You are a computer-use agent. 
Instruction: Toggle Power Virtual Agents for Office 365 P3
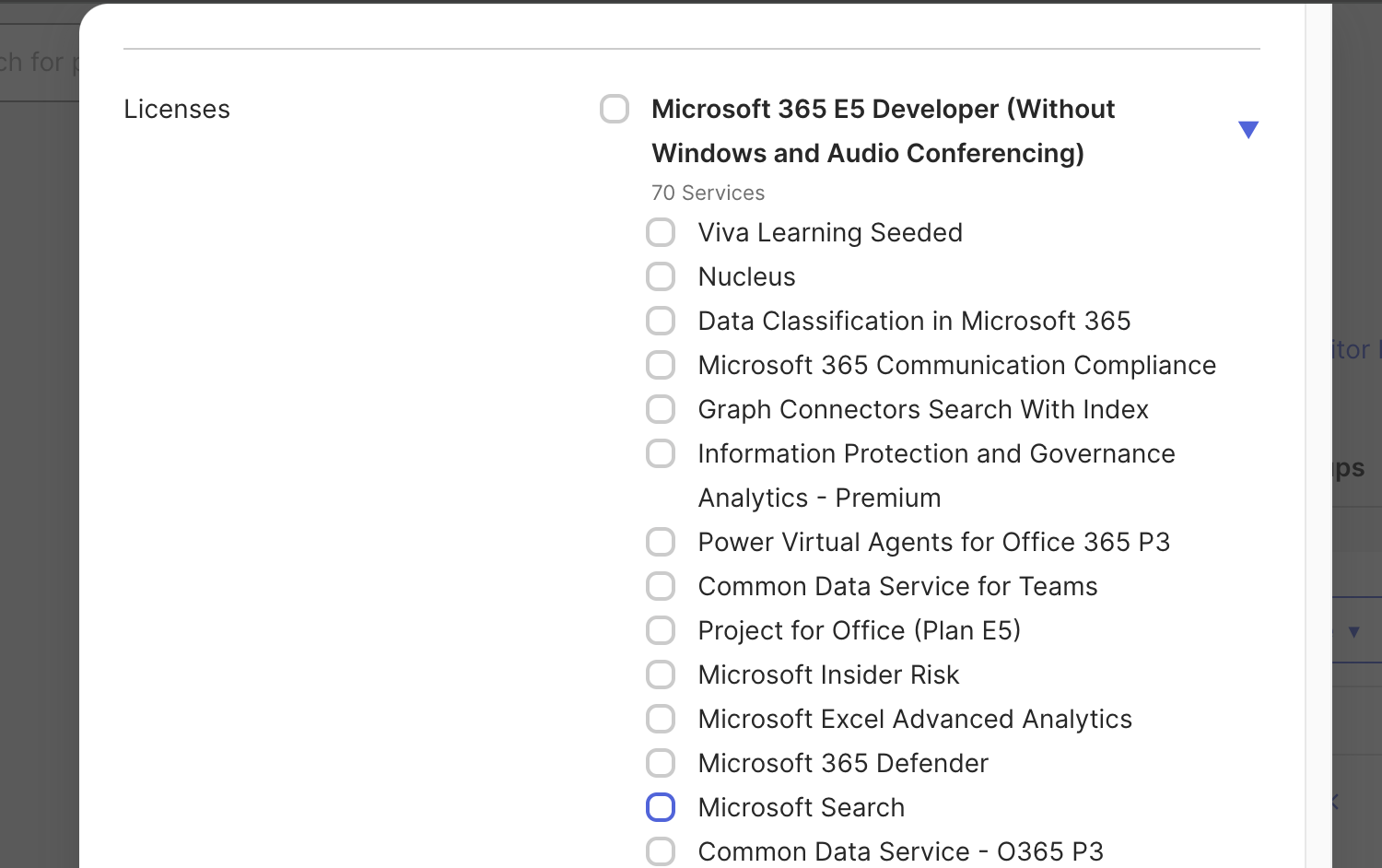(661, 542)
